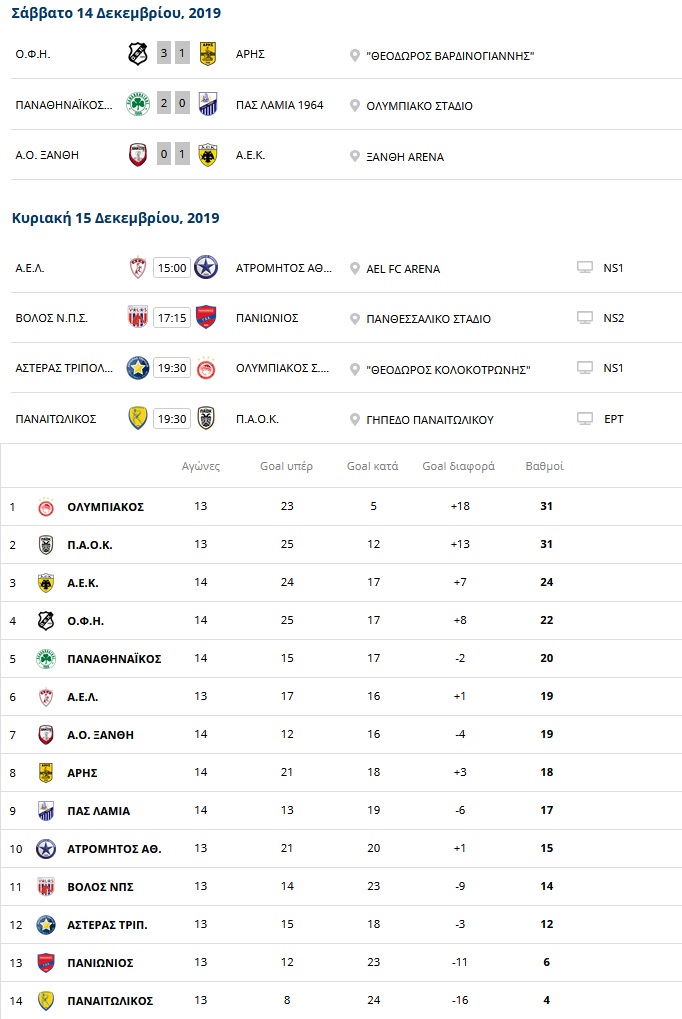Click the Asteras Tripolis crest in the fixture row
The width and height of the screenshot is (682, 1019).
click(x=137, y=369)
